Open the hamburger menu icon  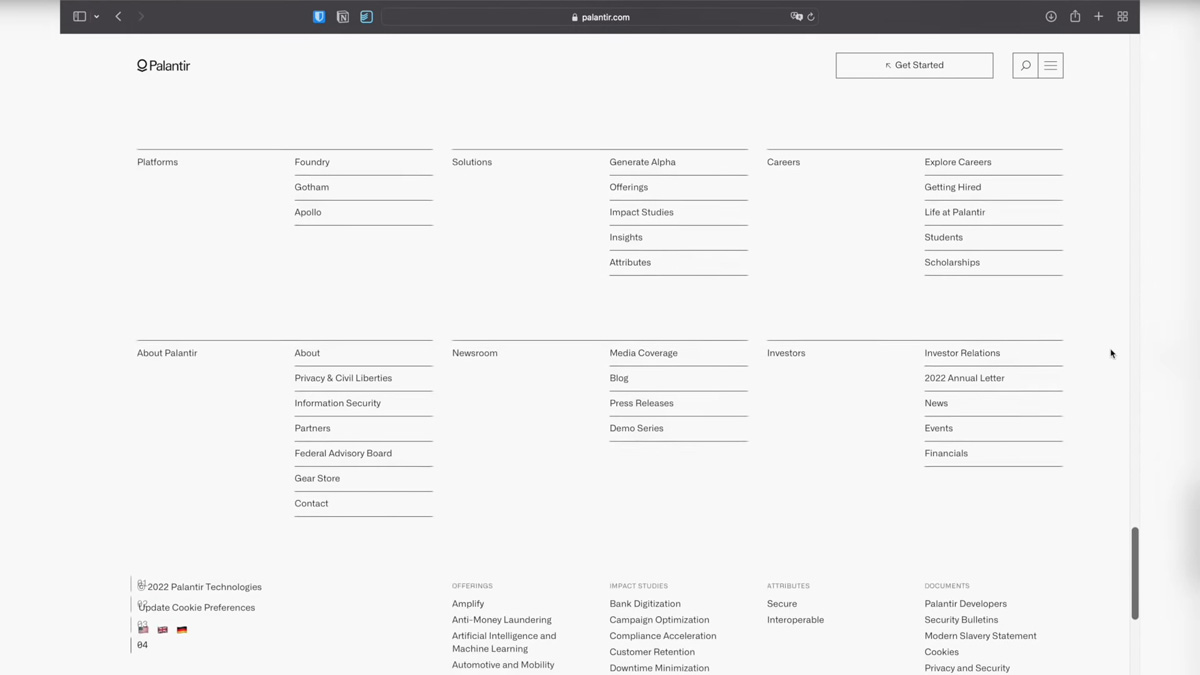1050,65
